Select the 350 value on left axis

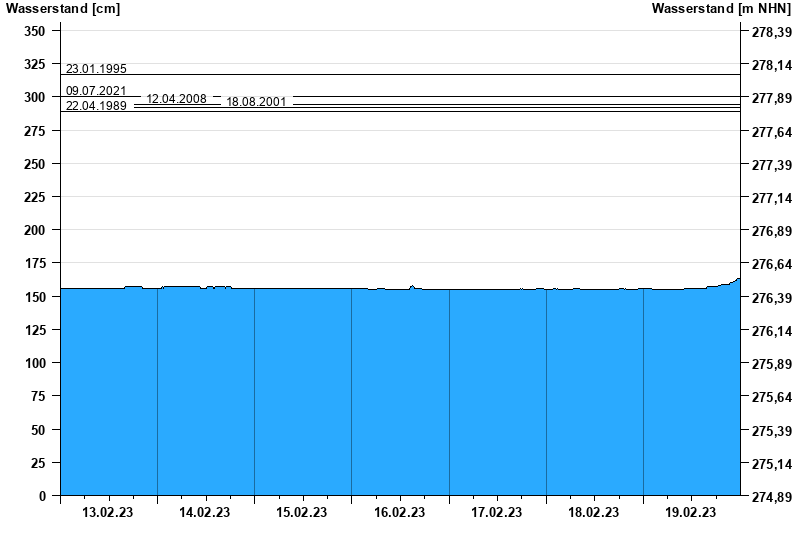pyautogui.click(x=34, y=31)
